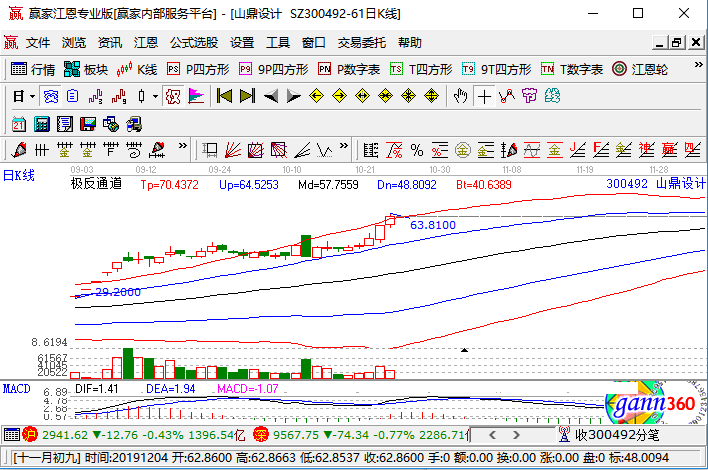
Task: Click the teal 线 icon
Action: pos(552,96)
